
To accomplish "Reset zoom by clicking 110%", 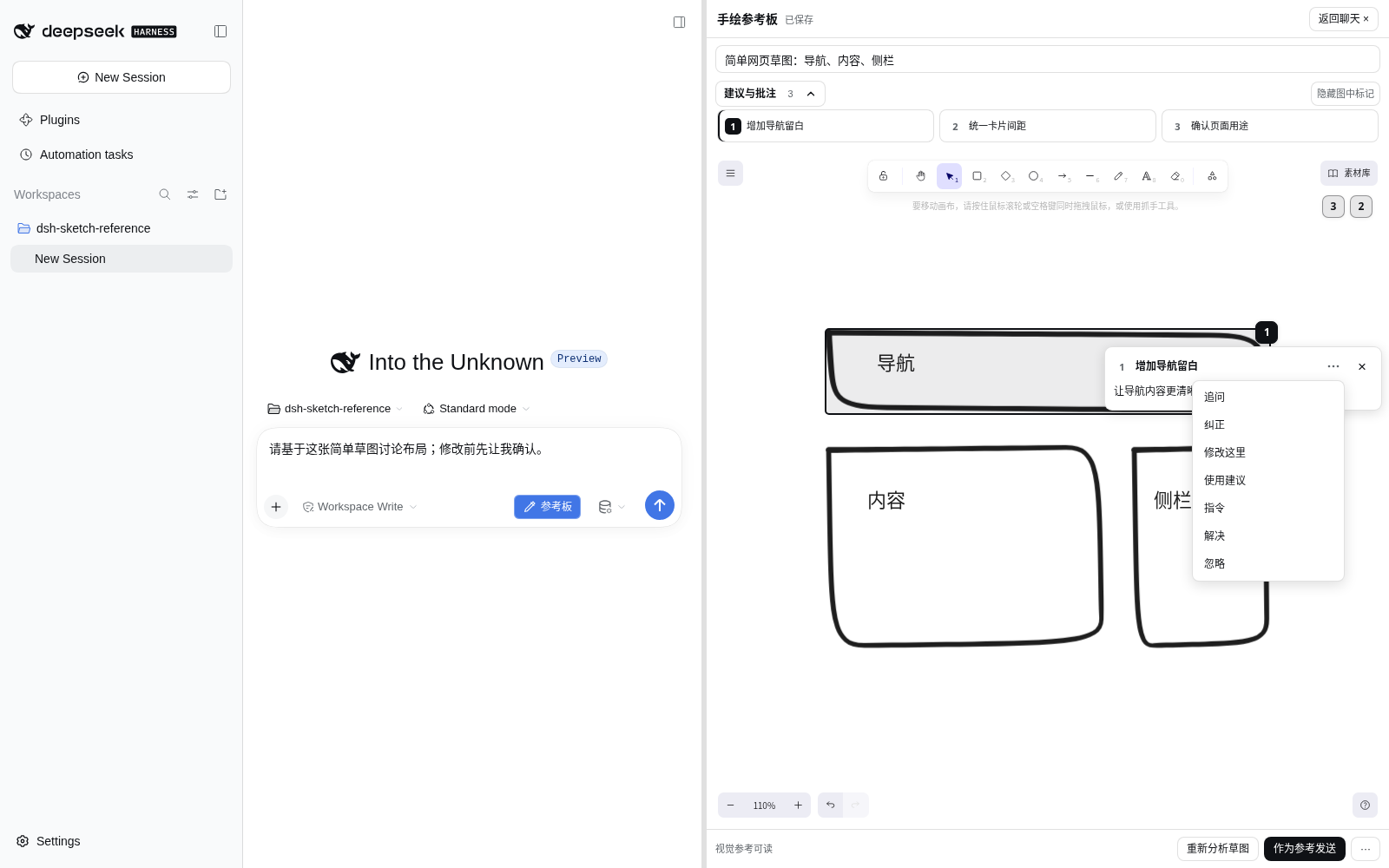I will click(764, 806).
